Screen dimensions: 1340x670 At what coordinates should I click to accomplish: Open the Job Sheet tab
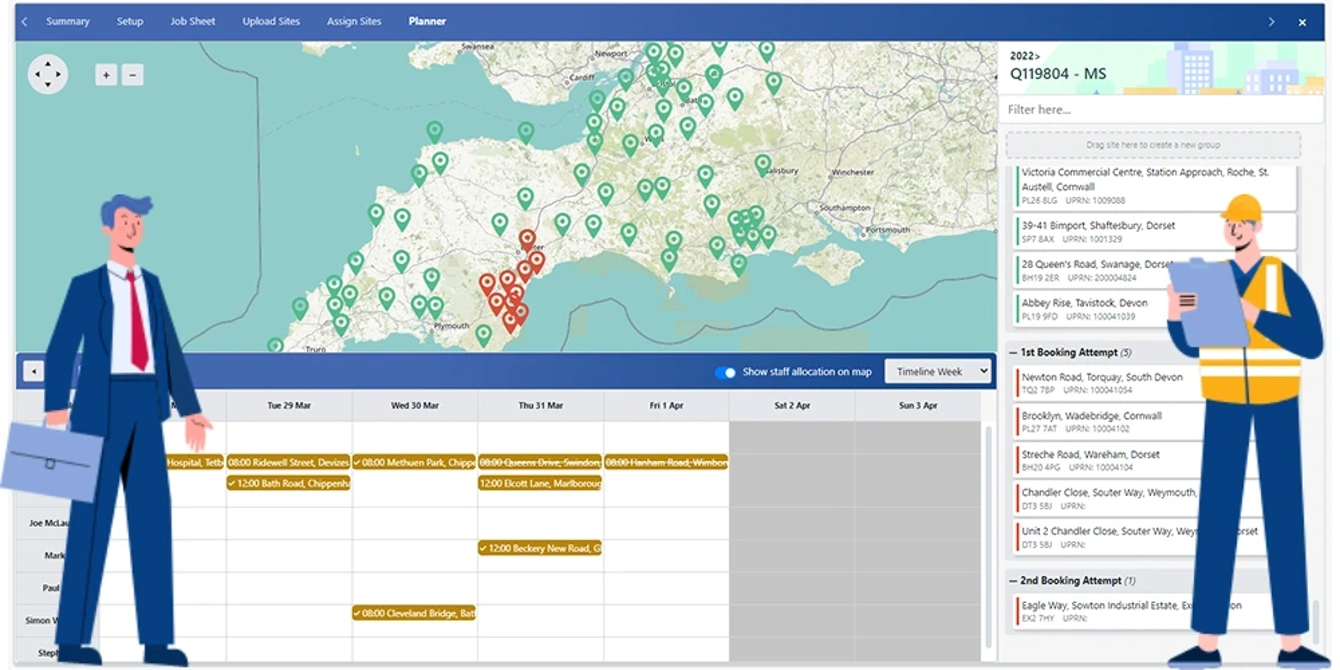(x=192, y=20)
